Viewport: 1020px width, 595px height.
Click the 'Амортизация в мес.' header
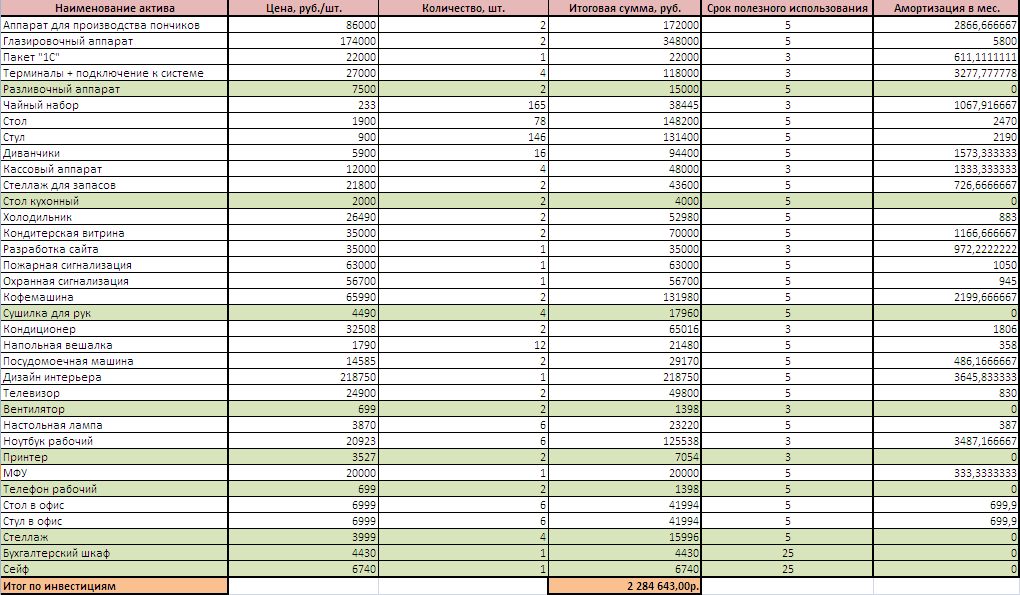pos(946,8)
